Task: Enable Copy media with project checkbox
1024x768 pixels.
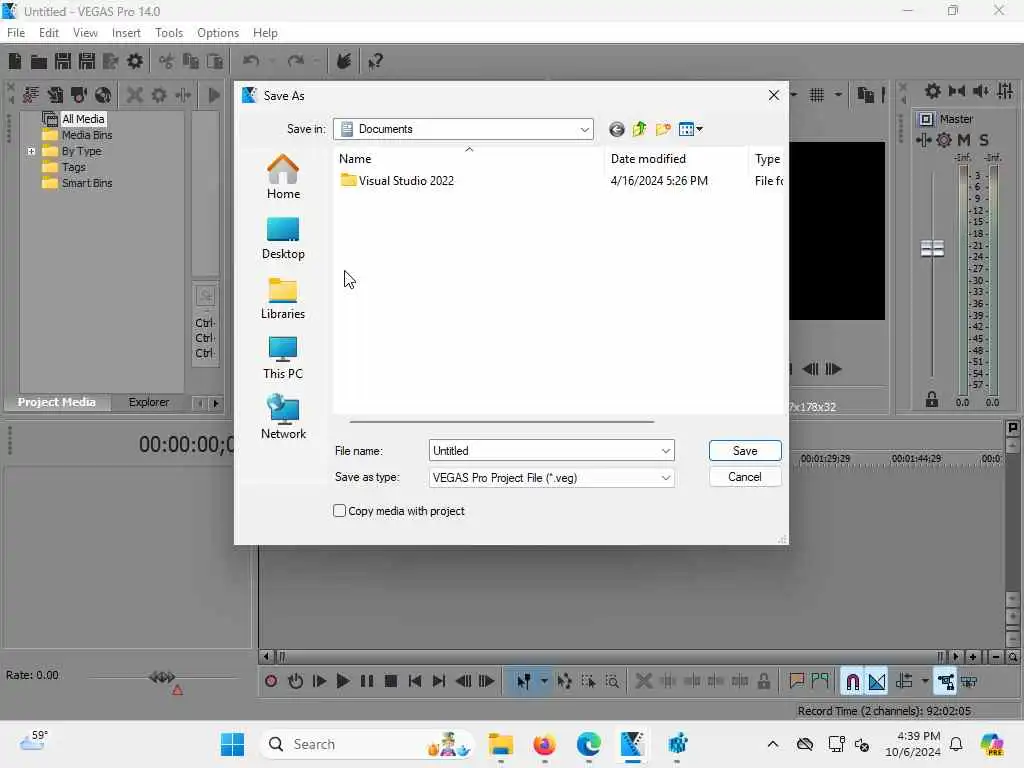Action: [339, 511]
